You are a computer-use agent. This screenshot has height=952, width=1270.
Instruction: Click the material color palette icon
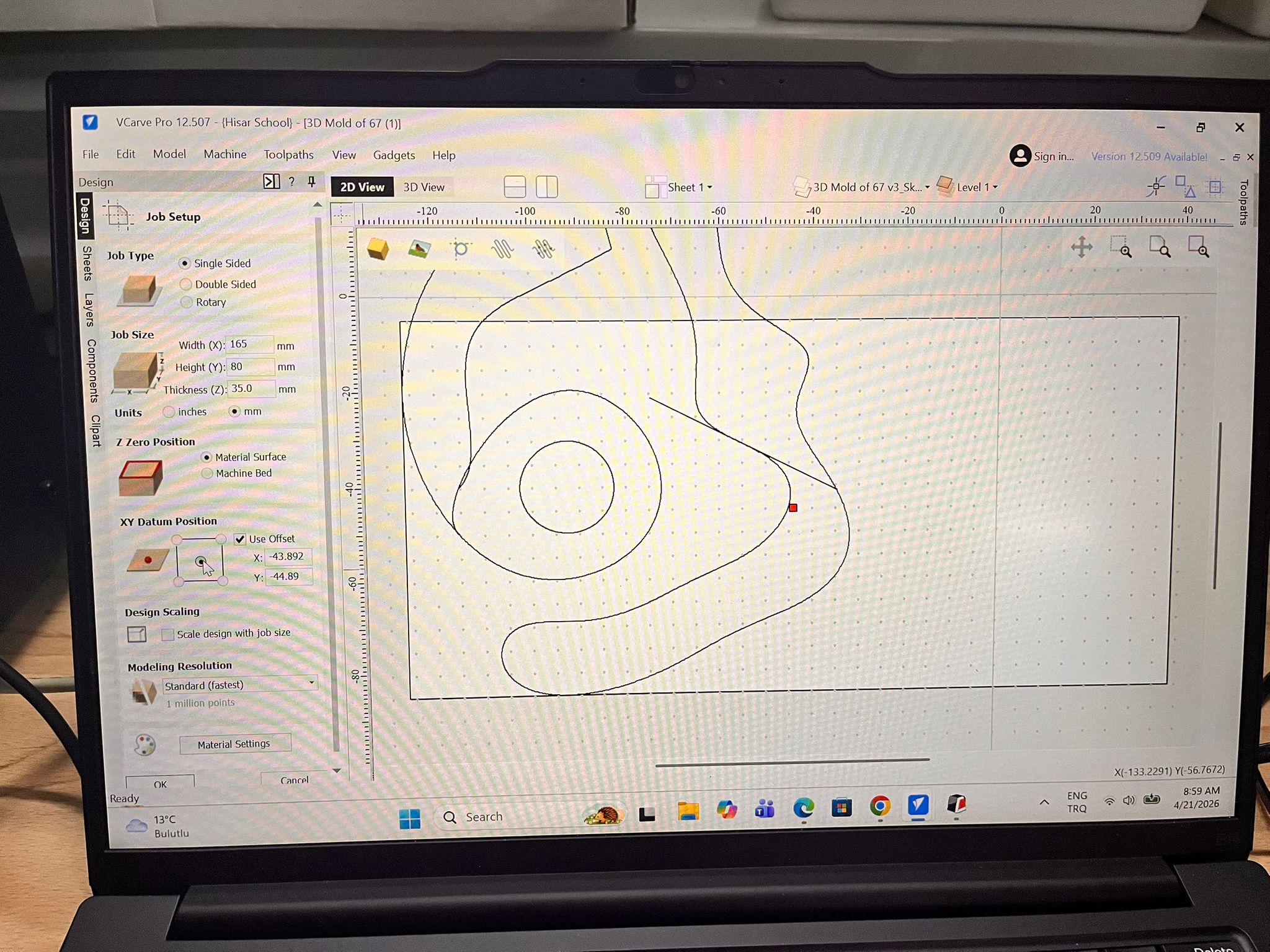tap(145, 744)
